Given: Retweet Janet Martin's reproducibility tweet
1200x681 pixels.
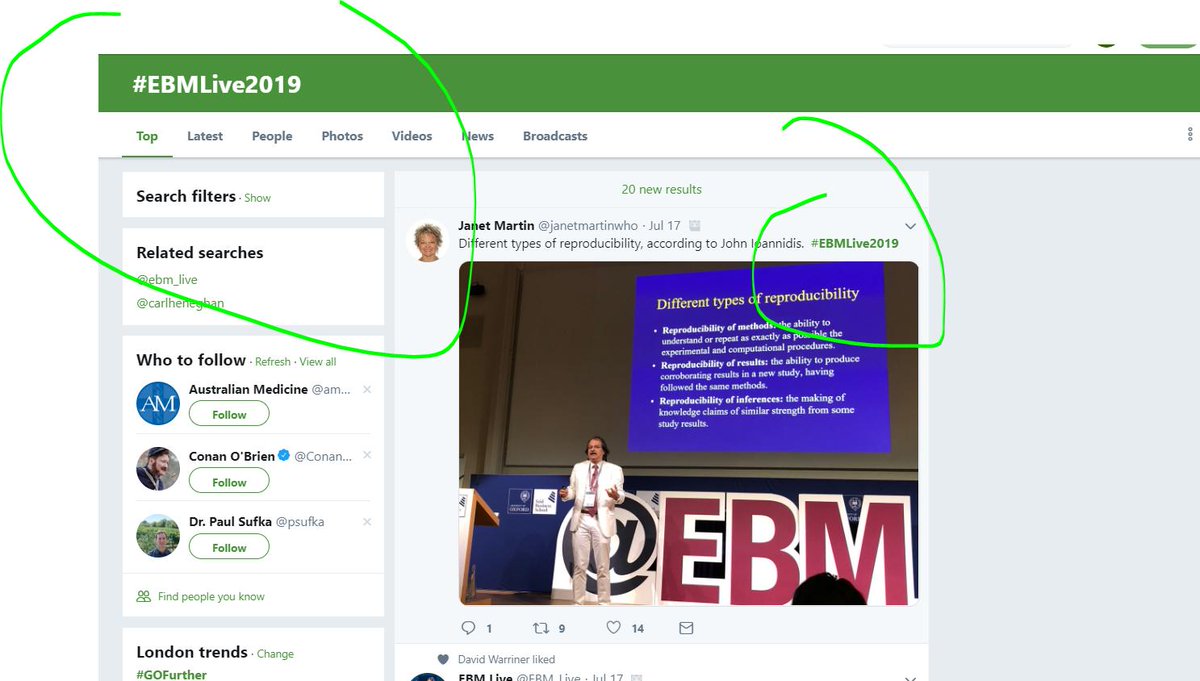Looking at the screenshot, I should pyautogui.click(x=539, y=628).
